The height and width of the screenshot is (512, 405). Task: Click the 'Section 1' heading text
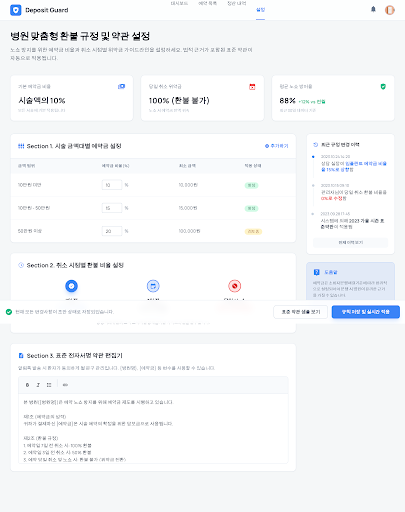click(x=74, y=146)
